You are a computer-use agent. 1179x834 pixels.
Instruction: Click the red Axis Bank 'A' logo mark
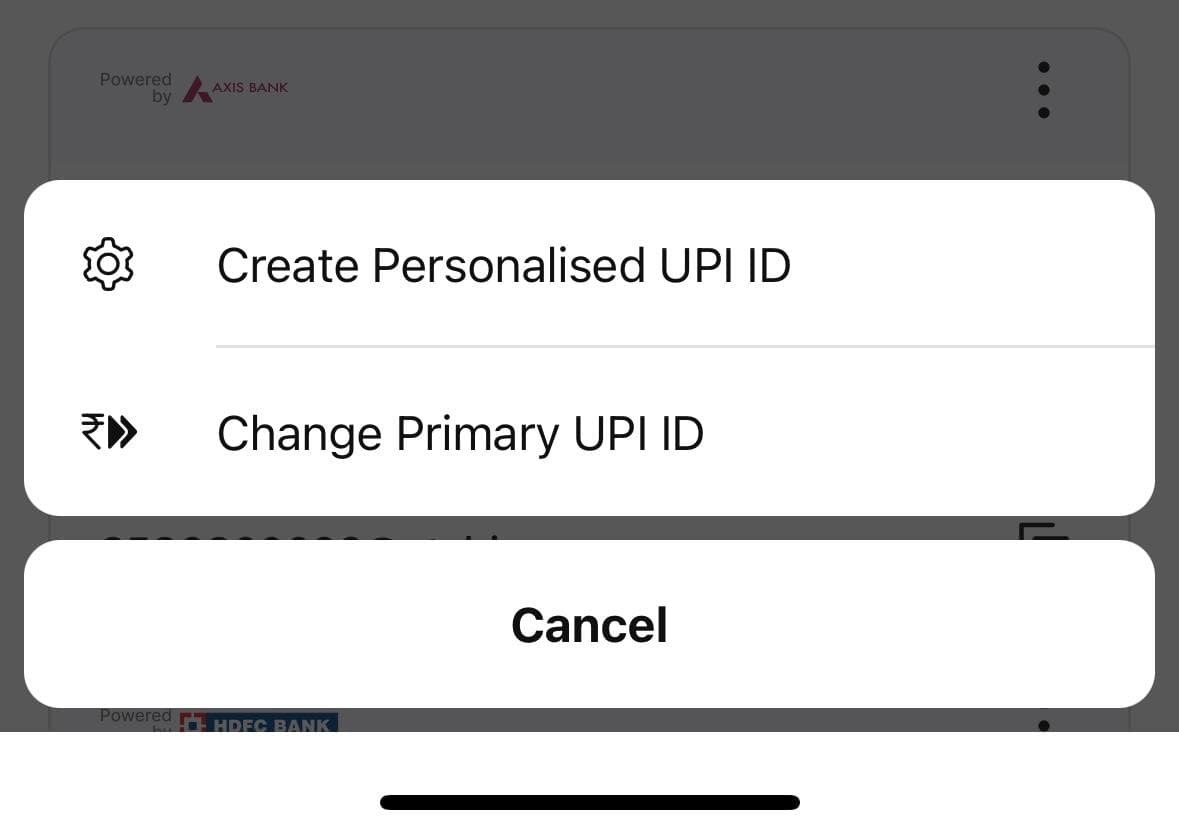197,90
